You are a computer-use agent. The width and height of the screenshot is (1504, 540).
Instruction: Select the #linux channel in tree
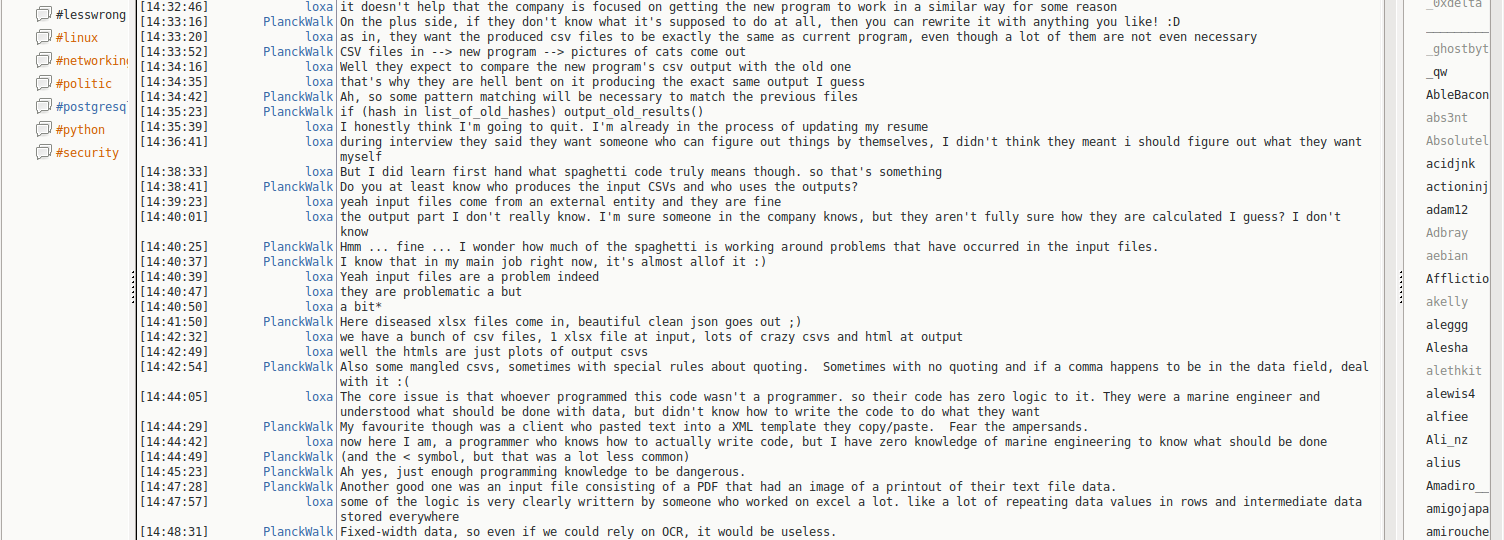click(x=77, y=37)
